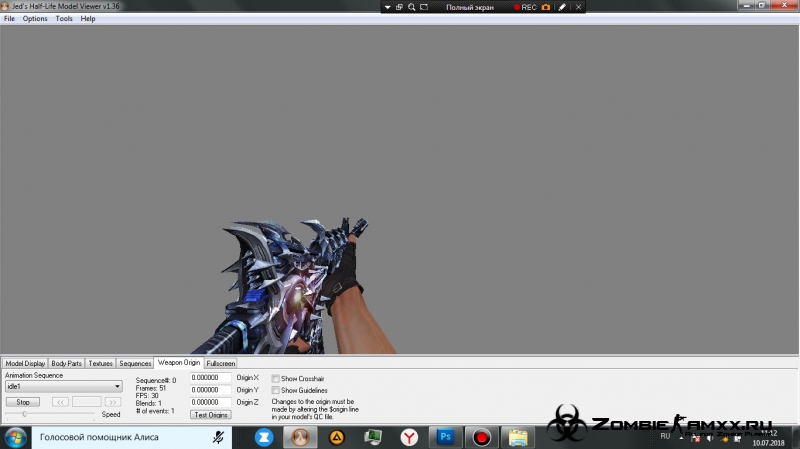
Task: Open the Help menu
Action: pyautogui.click(x=88, y=18)
